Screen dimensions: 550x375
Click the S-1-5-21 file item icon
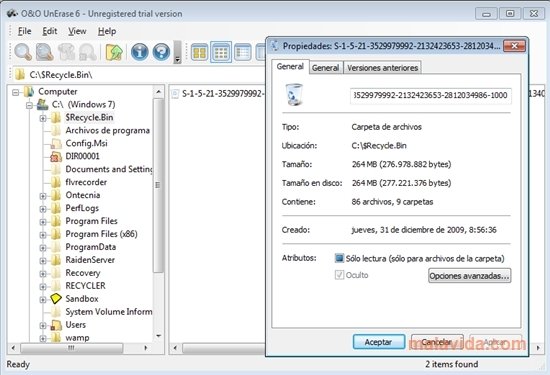175,94
